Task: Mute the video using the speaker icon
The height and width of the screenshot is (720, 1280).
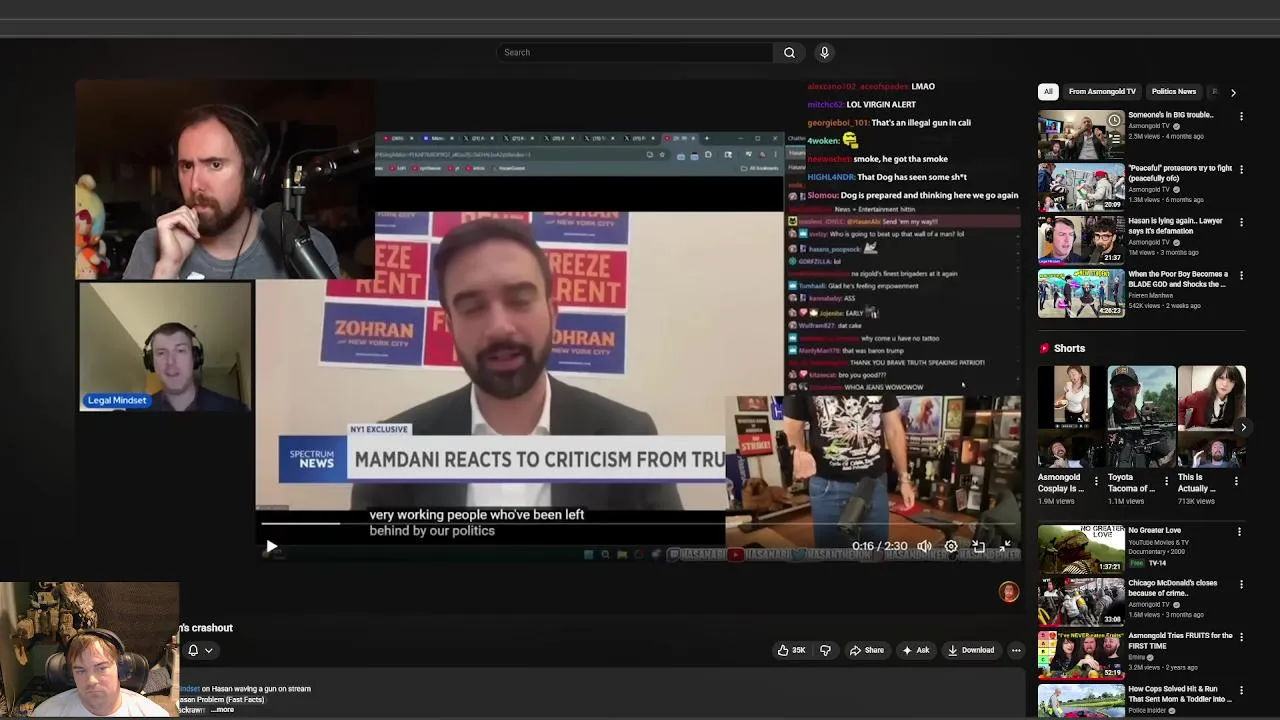Action: [924, 547]
